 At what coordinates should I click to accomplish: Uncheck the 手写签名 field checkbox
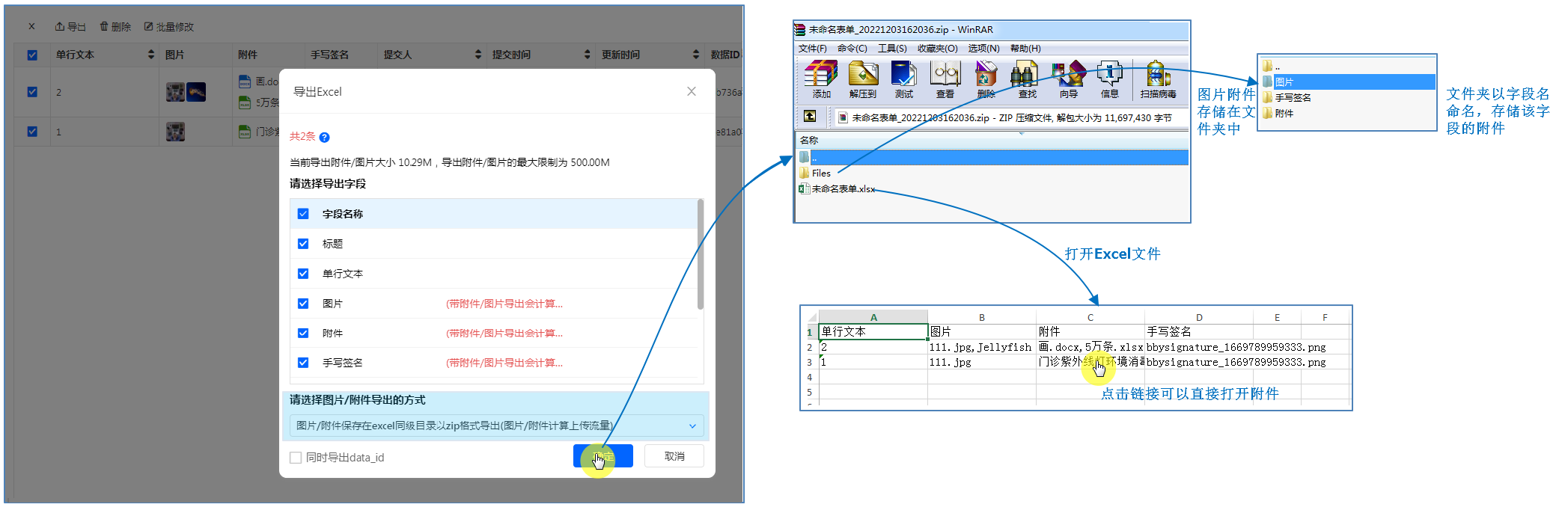pos(303,363)
